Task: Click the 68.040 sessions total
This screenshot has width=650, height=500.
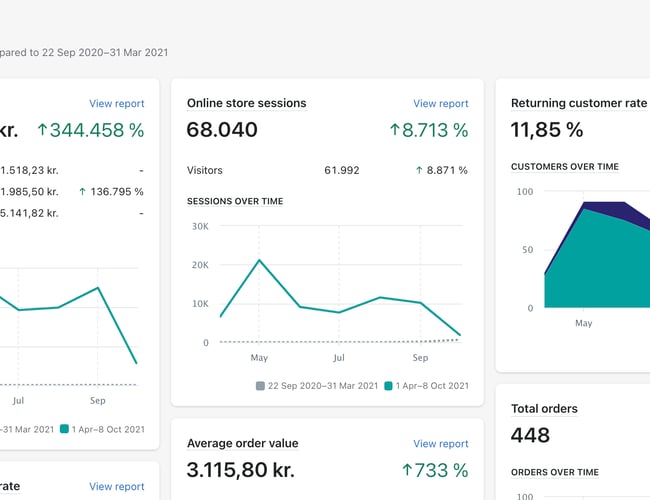Action: click(222, 130)
